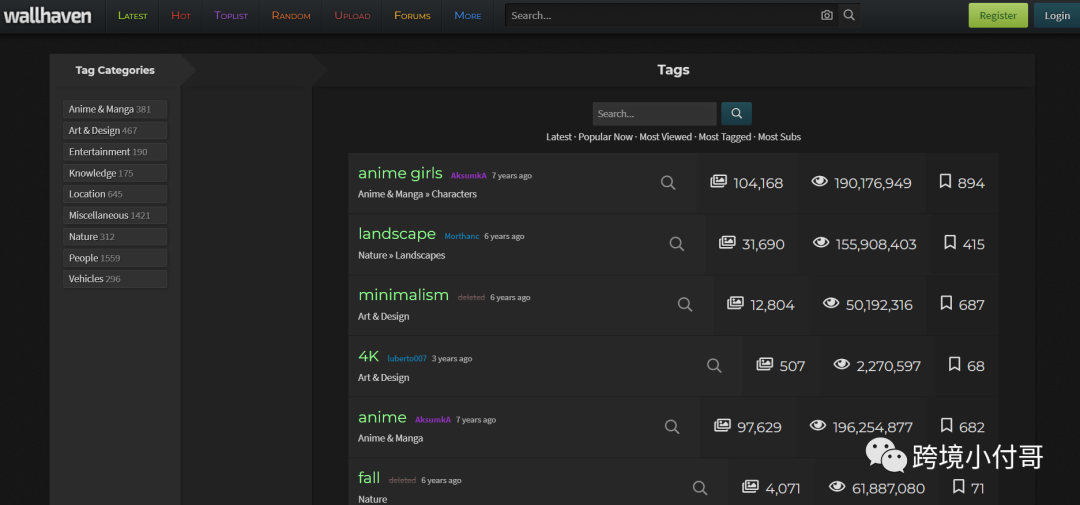Open Anime & Manga » Characters category link
The image size is (1080, 505).
click(417, 194)
